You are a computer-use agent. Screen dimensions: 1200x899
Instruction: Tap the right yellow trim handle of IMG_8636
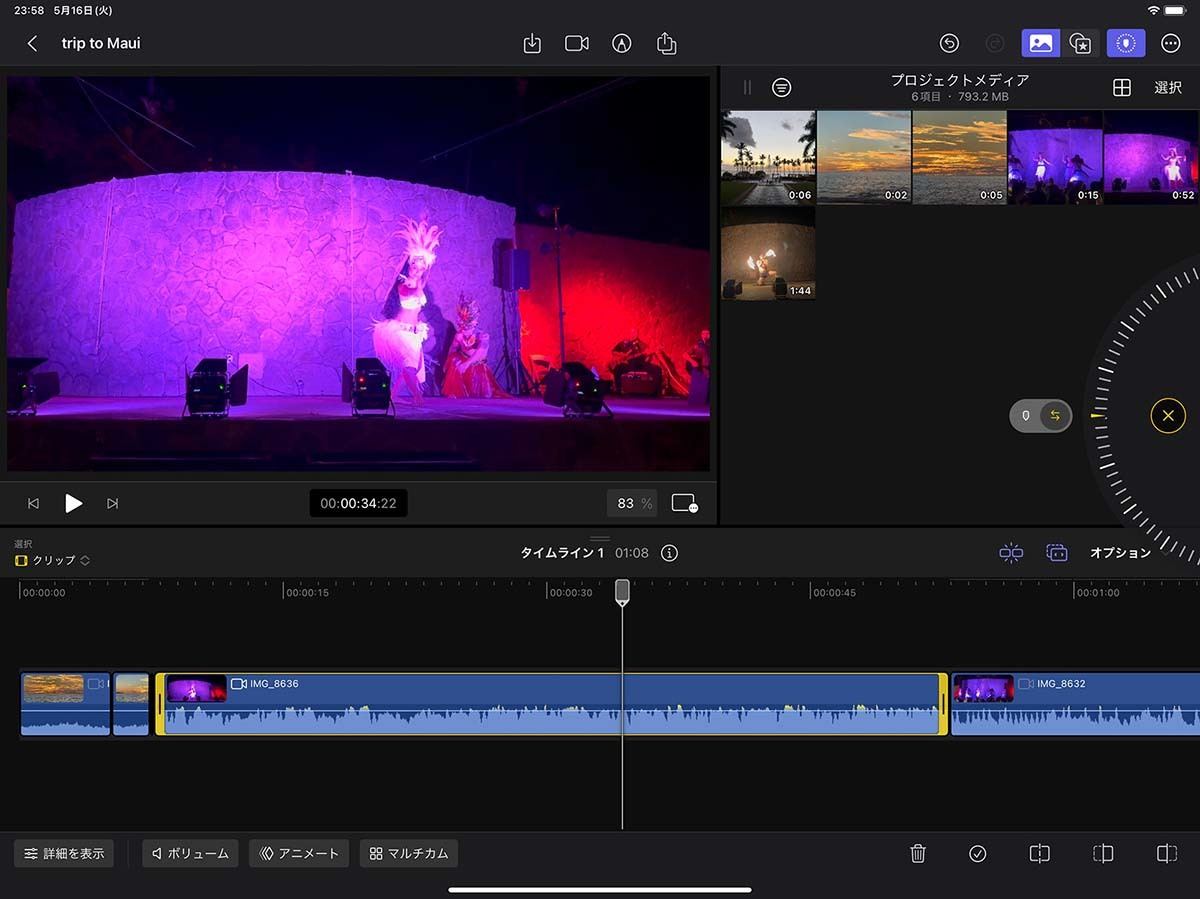pos(943,704)
